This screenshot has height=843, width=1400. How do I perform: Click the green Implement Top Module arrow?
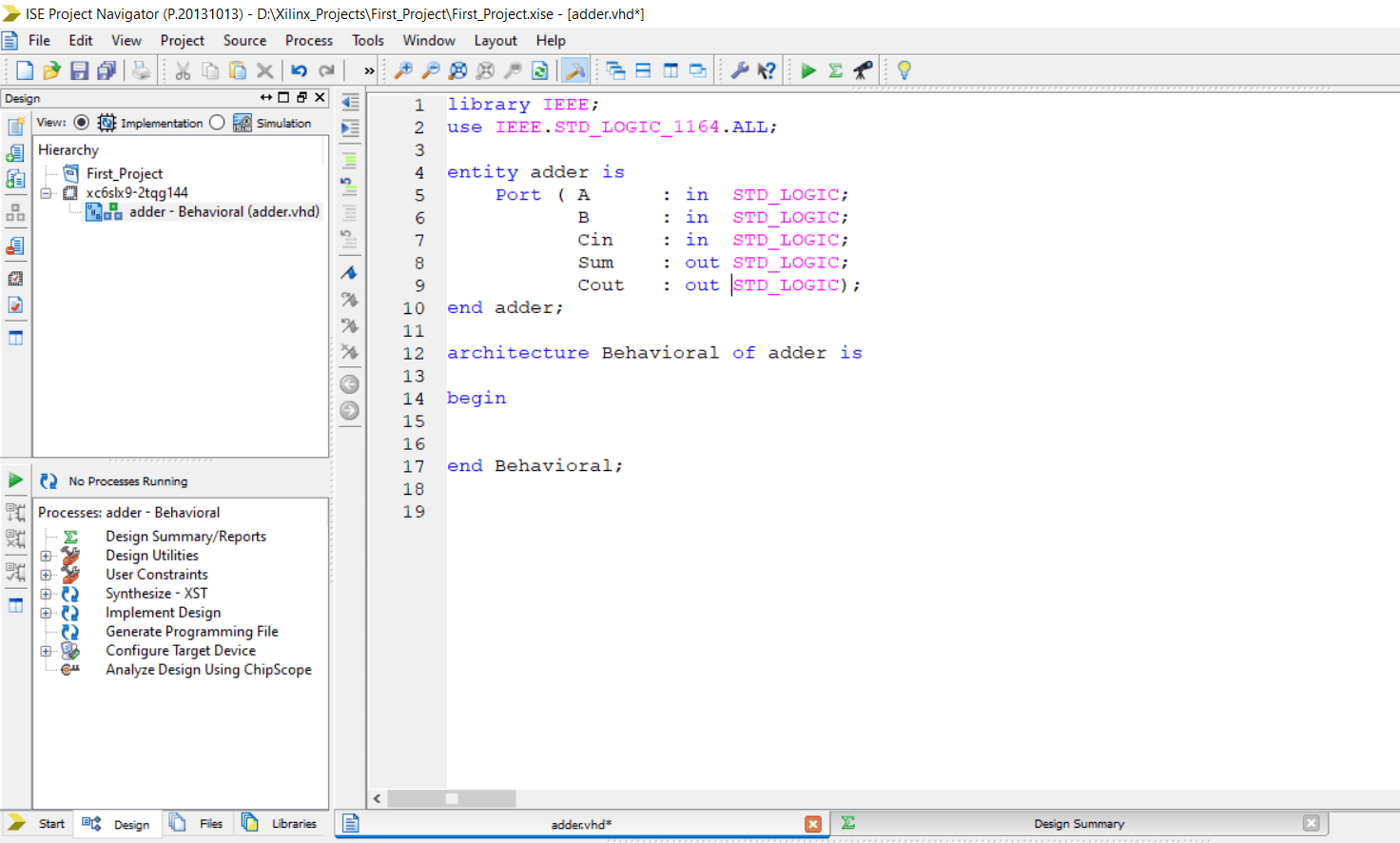[808, 70]
